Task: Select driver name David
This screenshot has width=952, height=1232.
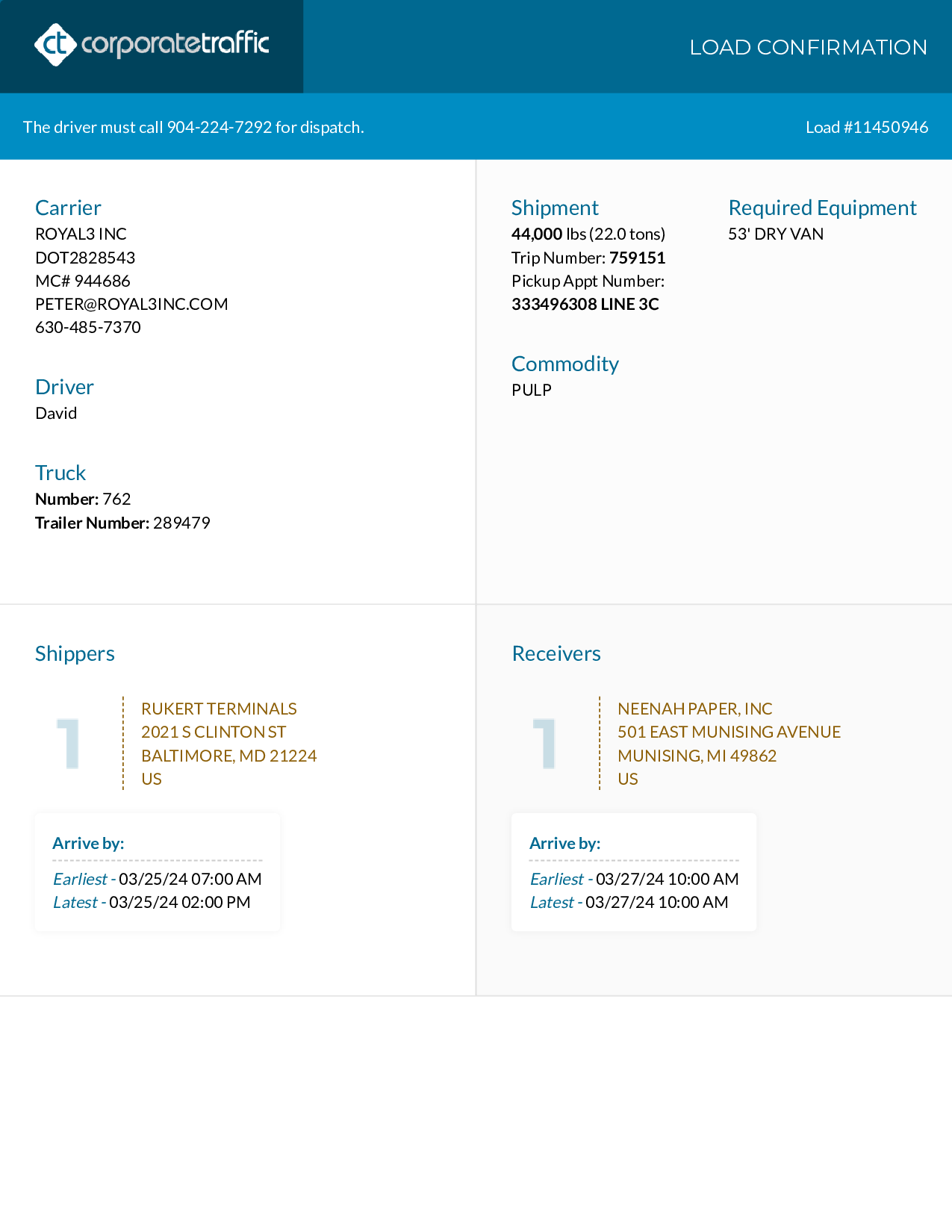Action: point(56,413)
